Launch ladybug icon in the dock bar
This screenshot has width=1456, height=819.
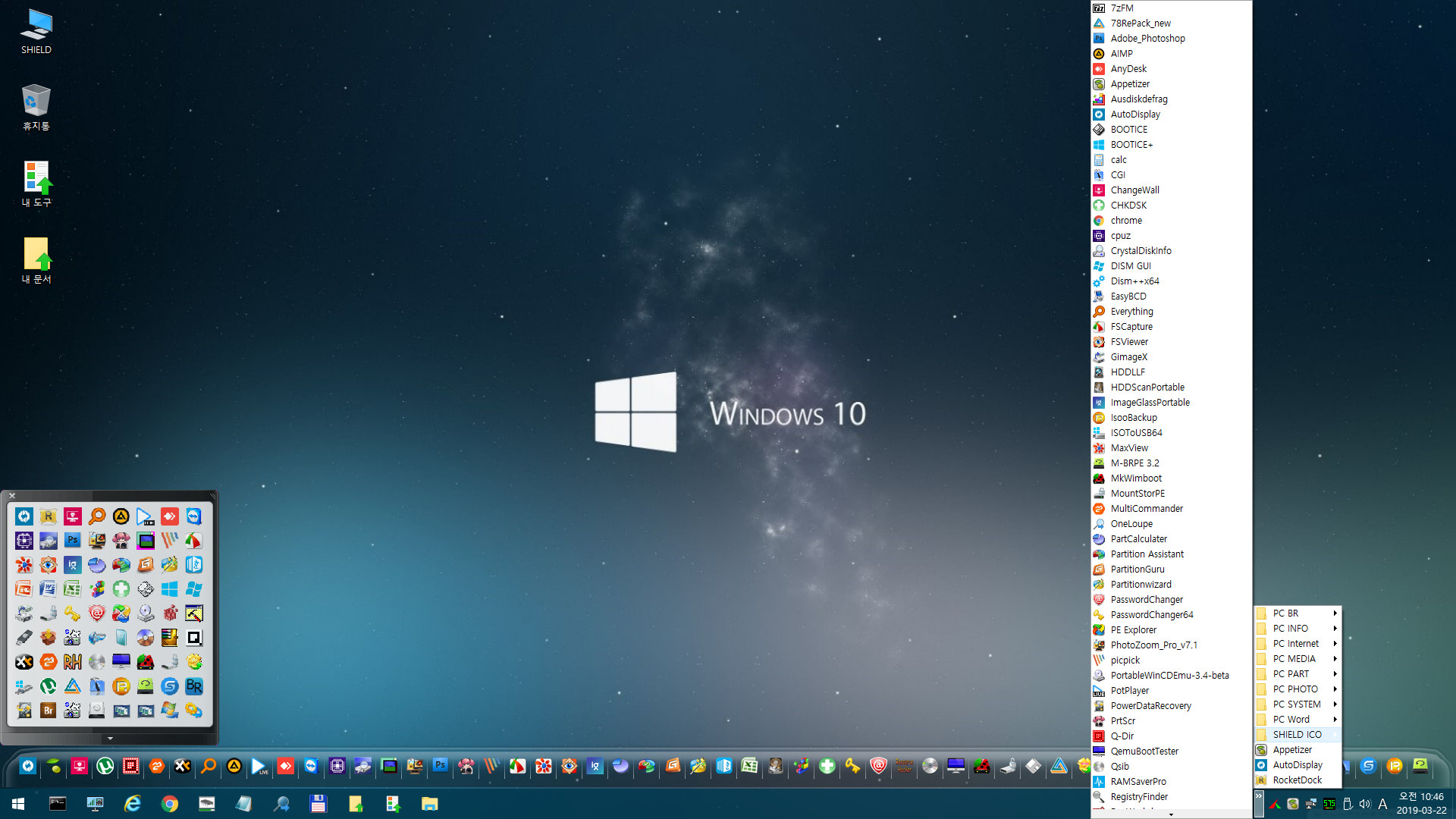(982, 767)
